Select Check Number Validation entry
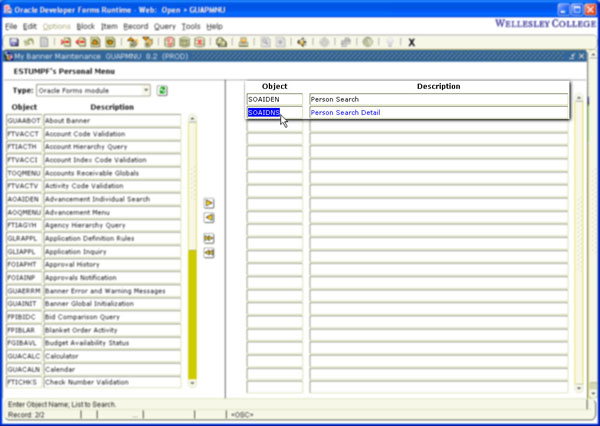The height and width of the screenshot is (426, 600). coord(93,382)
